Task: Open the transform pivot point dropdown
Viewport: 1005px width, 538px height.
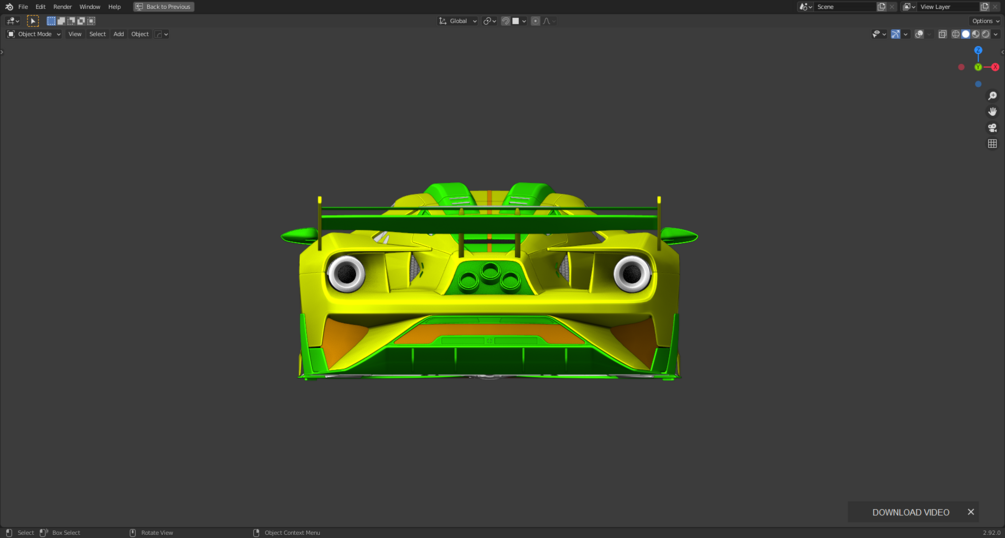Action: tap(490, 21)
